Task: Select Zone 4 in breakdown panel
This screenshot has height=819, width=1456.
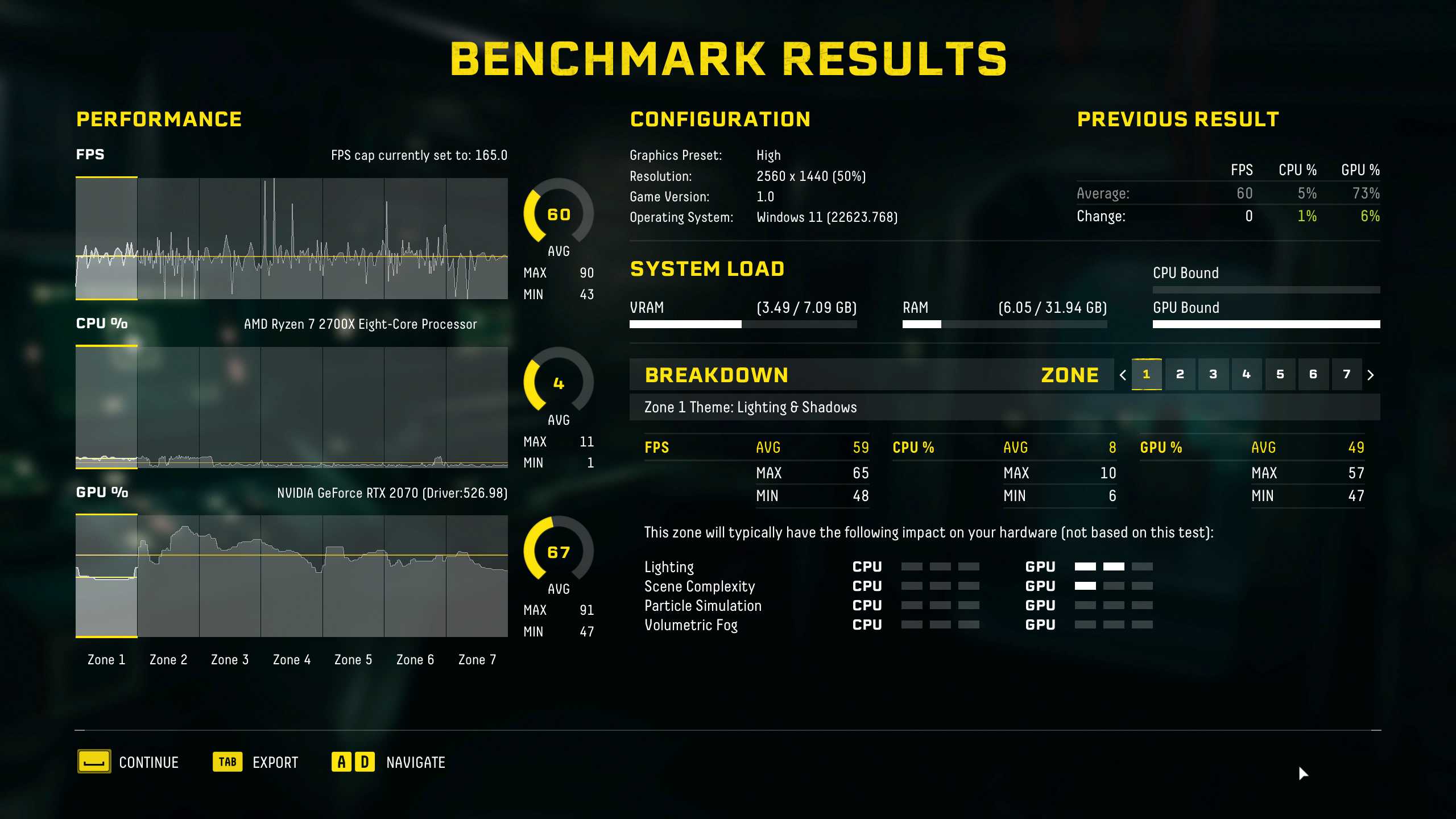Action: (1246, 374)
